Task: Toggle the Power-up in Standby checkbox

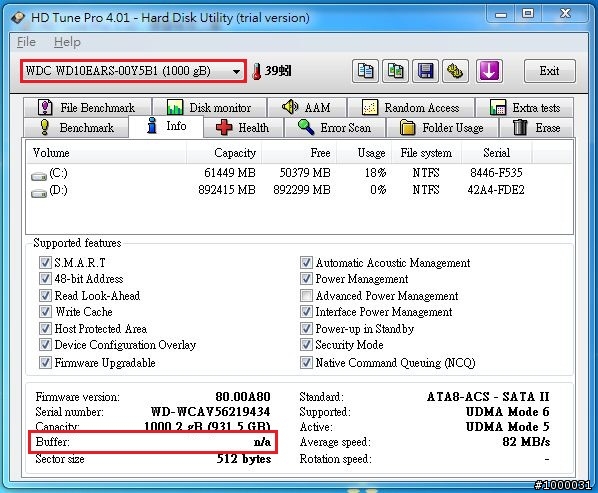Action: [x=306, y=328]
